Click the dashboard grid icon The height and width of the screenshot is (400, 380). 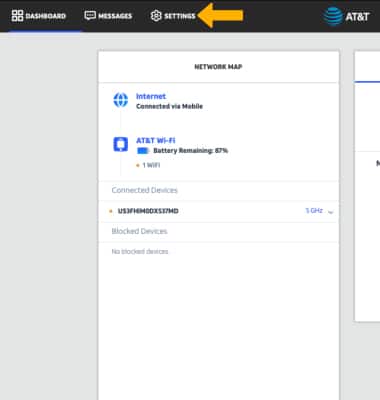coord(17,16)
